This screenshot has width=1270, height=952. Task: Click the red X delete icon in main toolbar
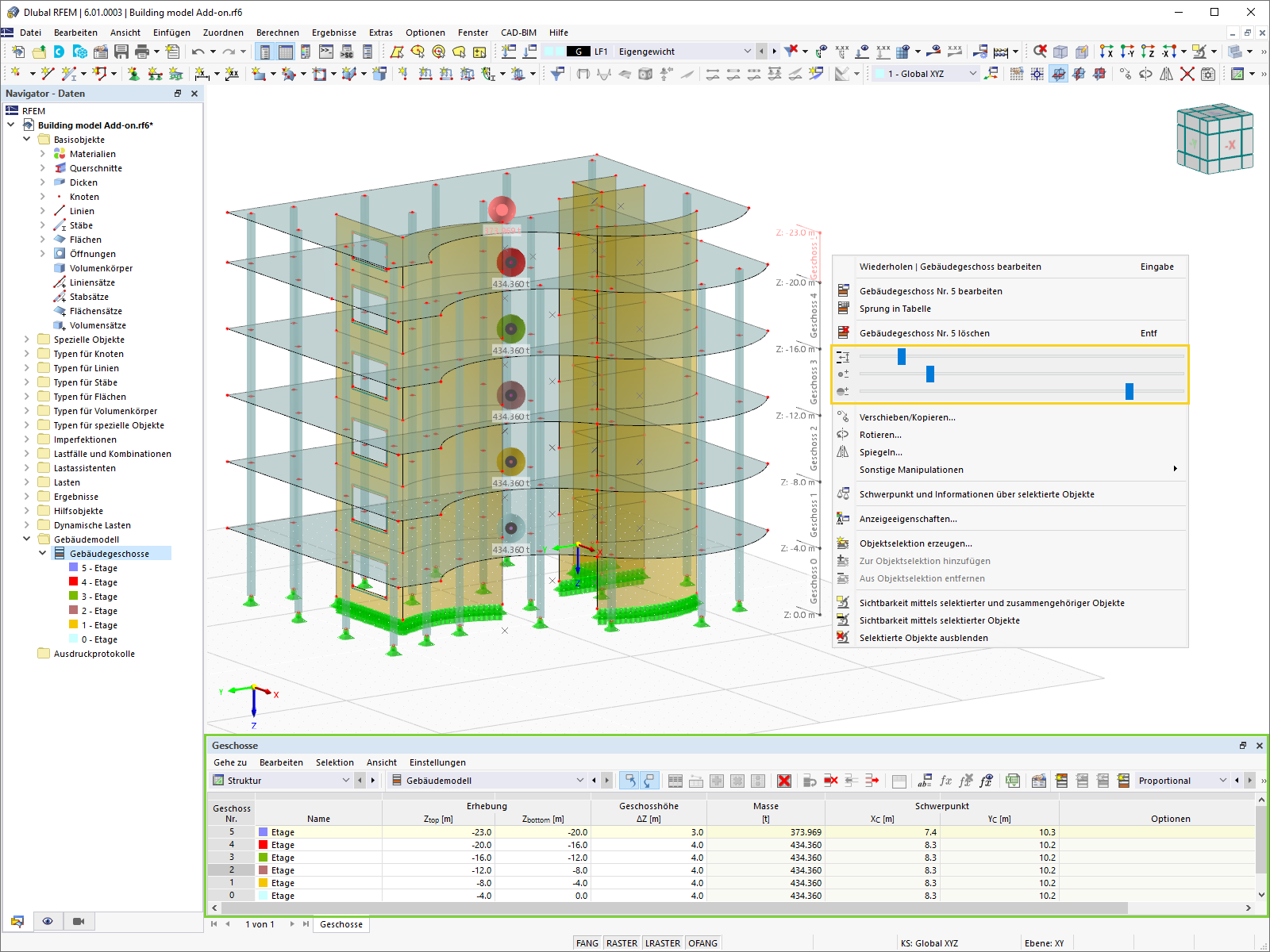tap(1187, 74)
